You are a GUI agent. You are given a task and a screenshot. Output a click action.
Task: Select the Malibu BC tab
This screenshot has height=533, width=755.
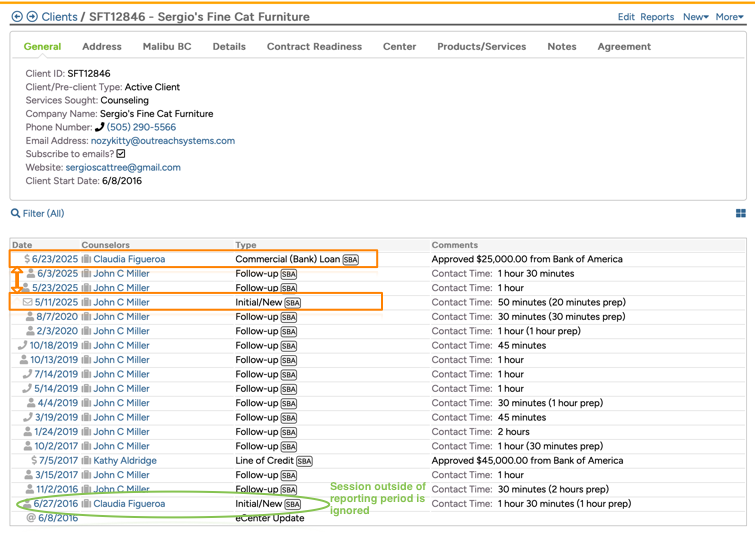pyautogui.click(x=167, y=47)
